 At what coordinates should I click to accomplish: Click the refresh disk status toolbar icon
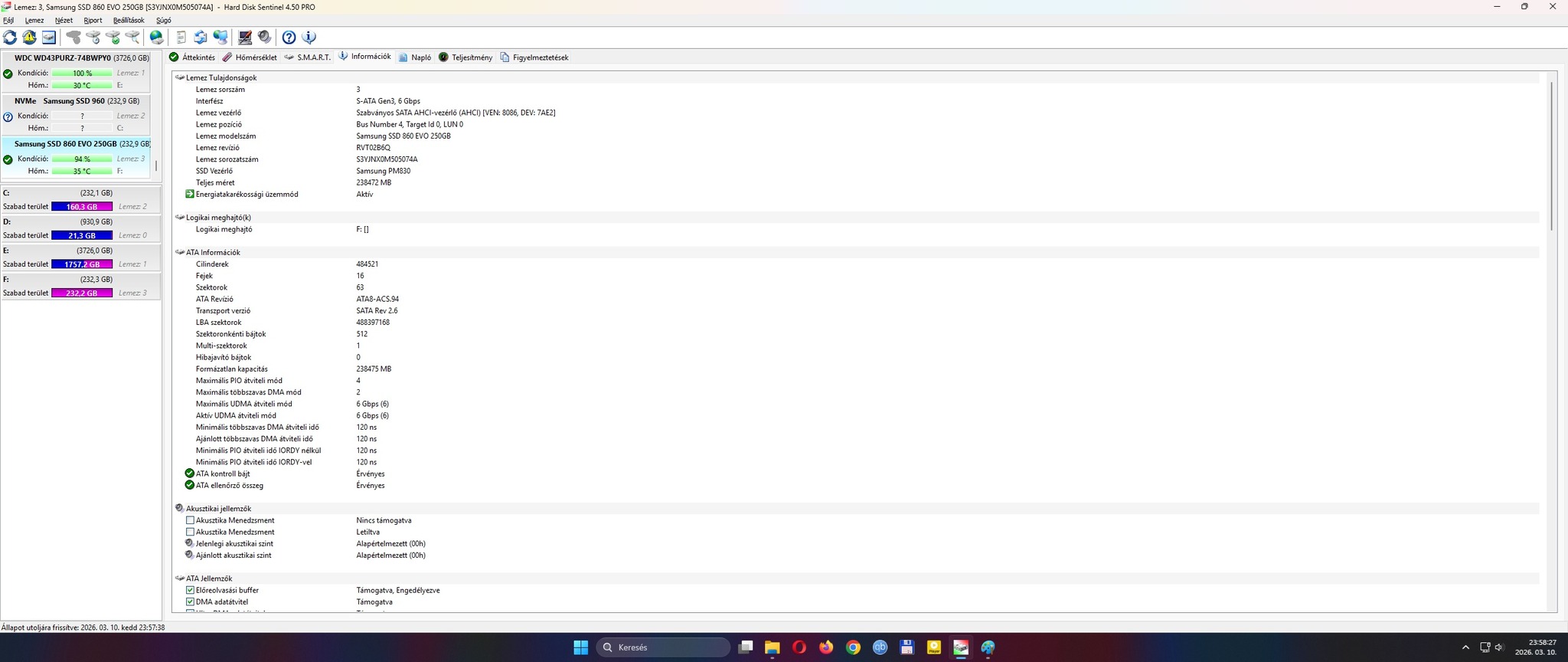pos(10,37)
